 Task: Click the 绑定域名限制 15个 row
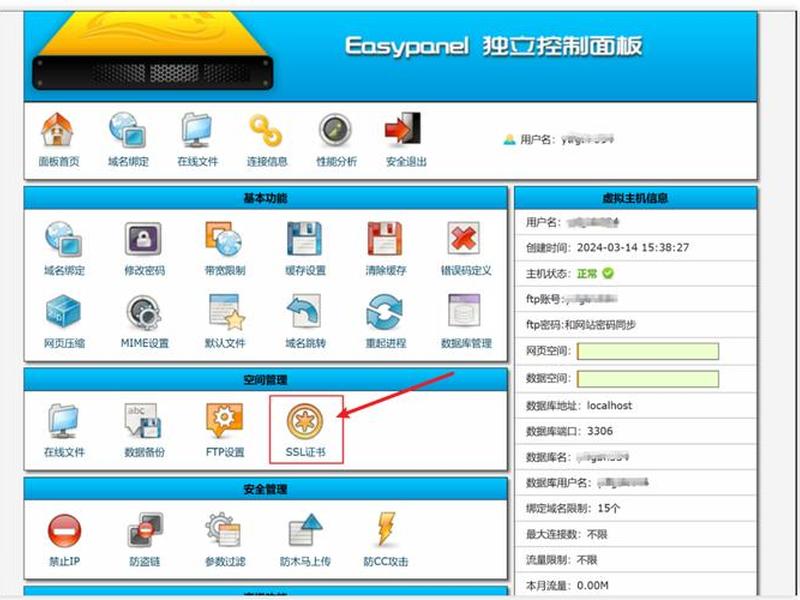[x=636, y=508]
